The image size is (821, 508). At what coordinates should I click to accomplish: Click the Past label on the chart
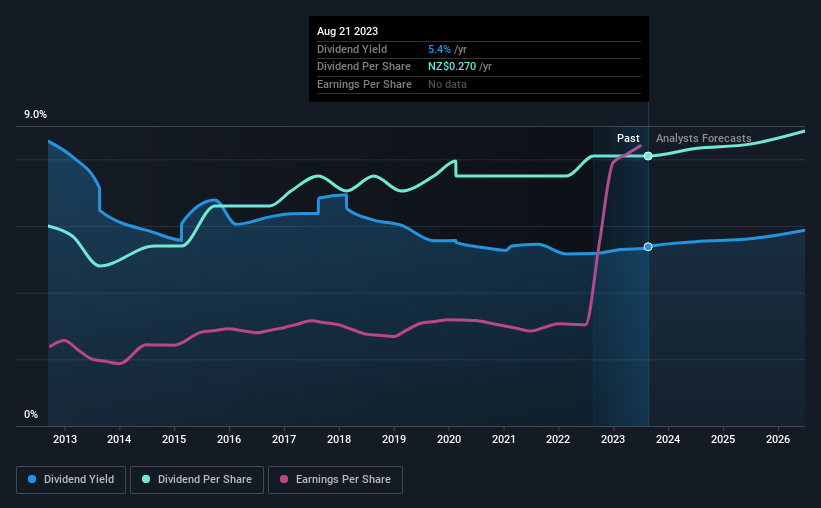pos(628,138)
